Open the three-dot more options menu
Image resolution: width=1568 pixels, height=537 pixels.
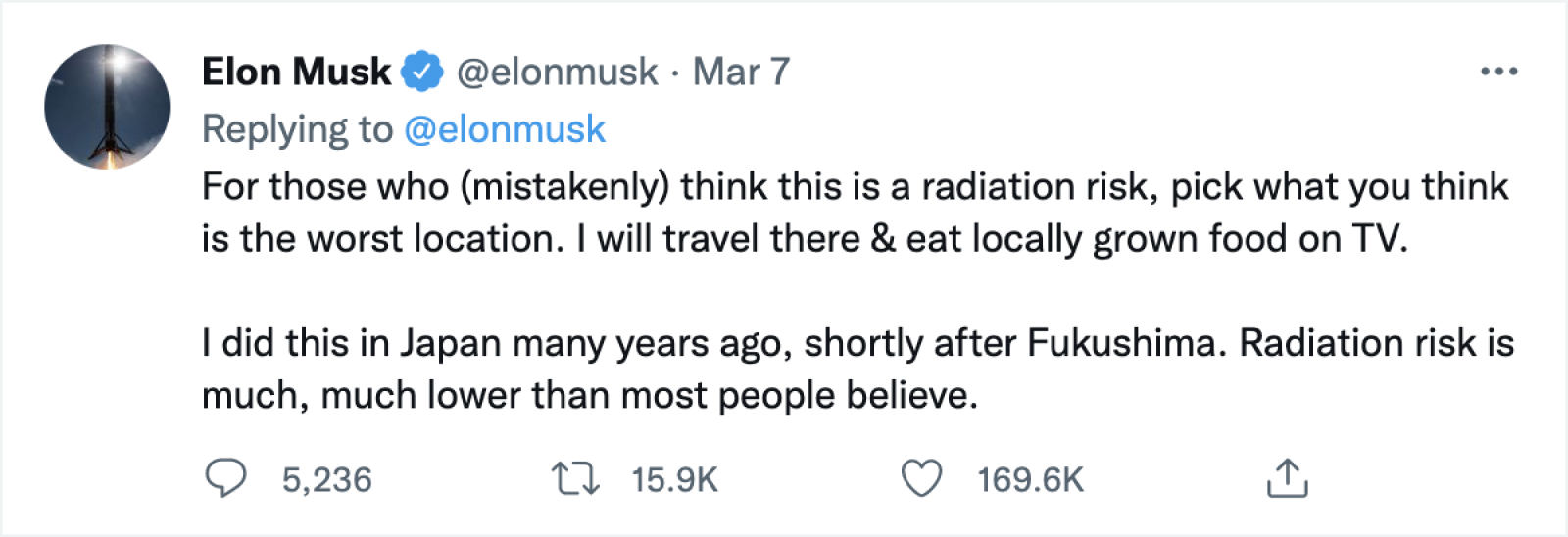[1498, 72]
